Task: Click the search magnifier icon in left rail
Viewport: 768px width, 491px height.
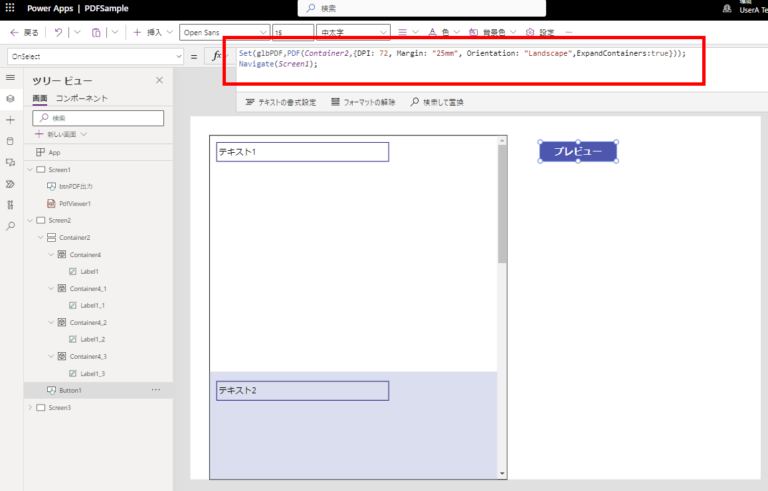Action: (10, 226)
